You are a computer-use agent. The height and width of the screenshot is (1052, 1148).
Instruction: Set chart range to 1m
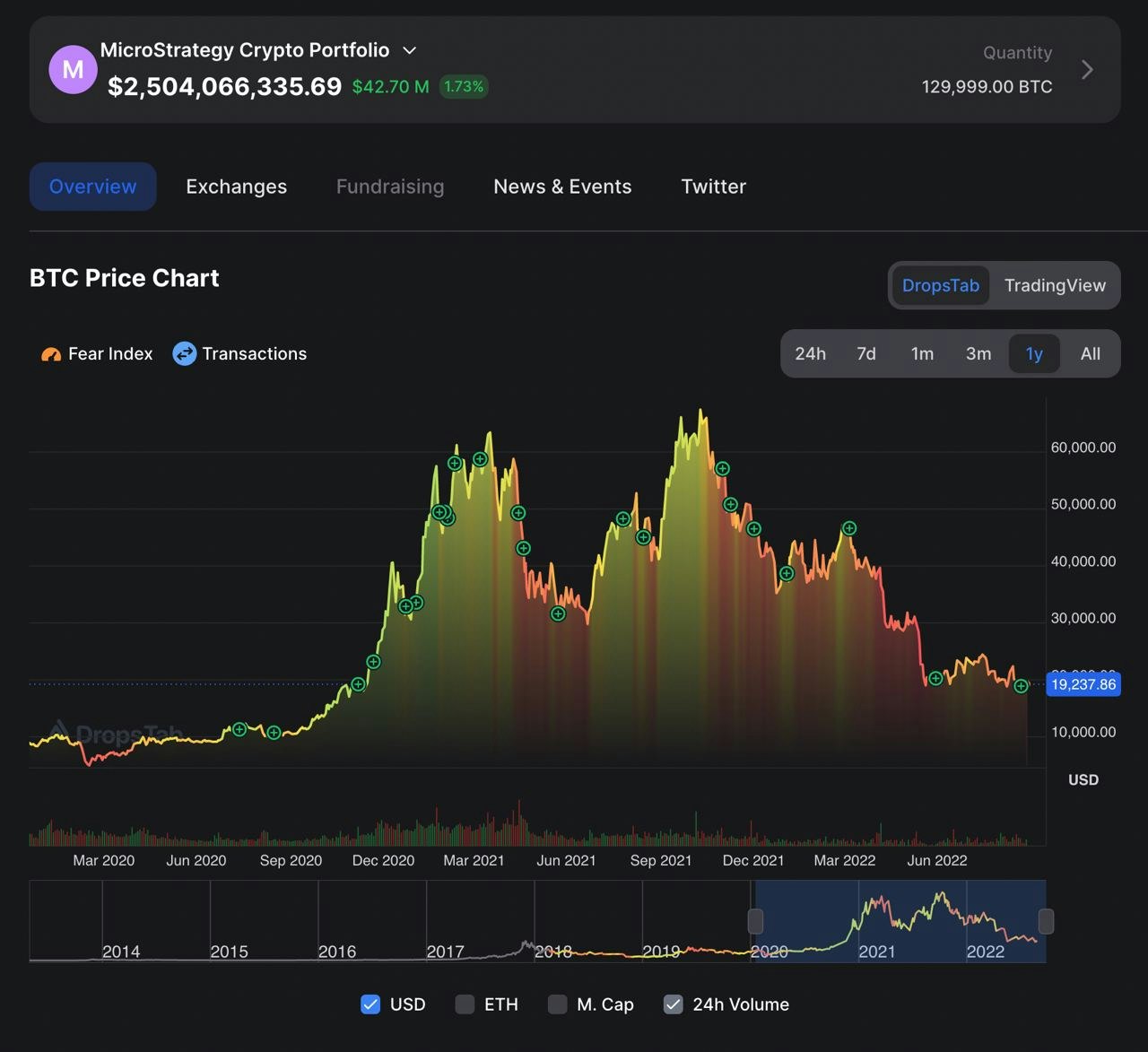pos(922,354)
